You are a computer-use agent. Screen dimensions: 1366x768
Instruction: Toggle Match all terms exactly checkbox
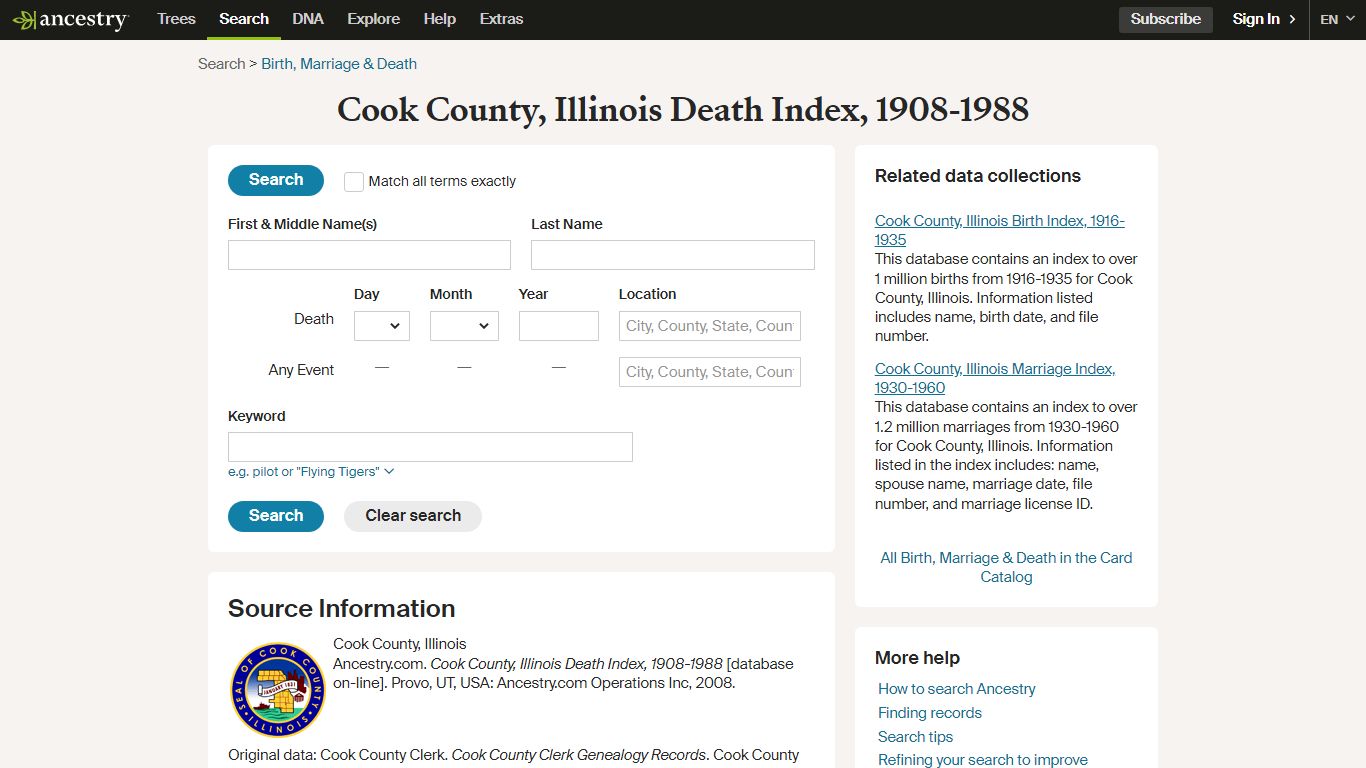(354, 182)
